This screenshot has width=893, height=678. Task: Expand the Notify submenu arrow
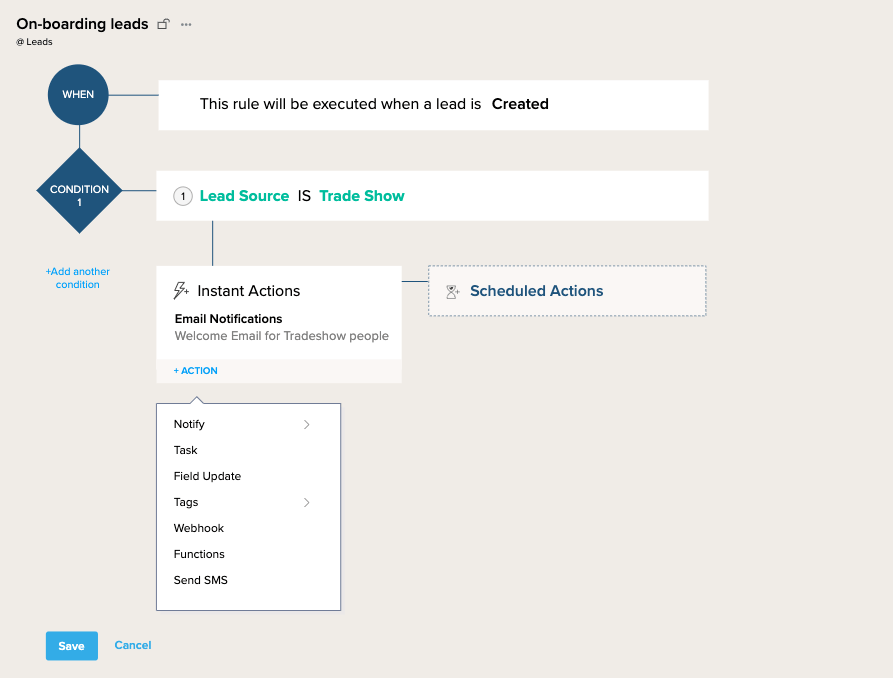[x=307, y=425]
